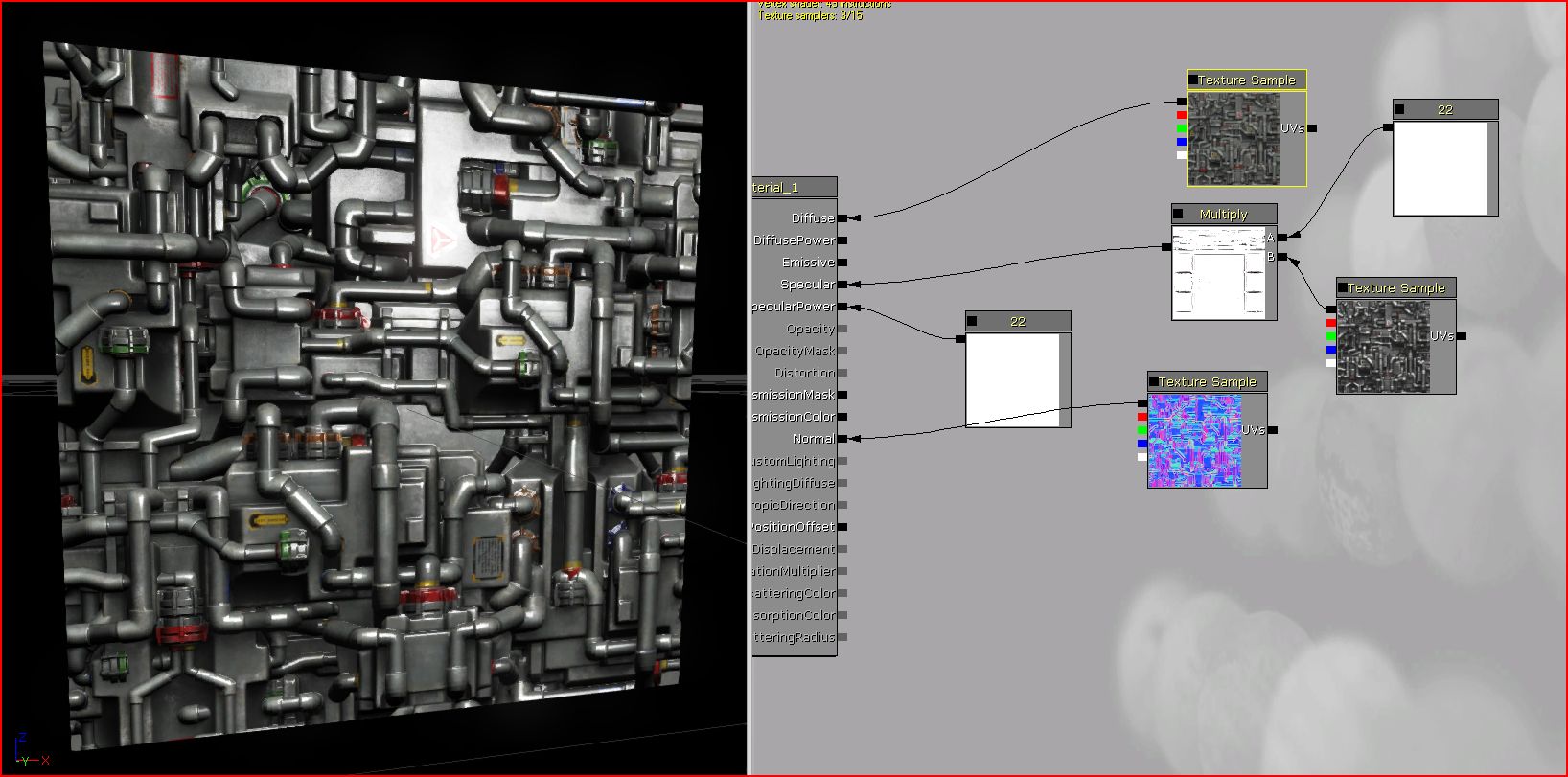
Task: Click the Multiply node preview thumbnail
Action: point(1219,272)
